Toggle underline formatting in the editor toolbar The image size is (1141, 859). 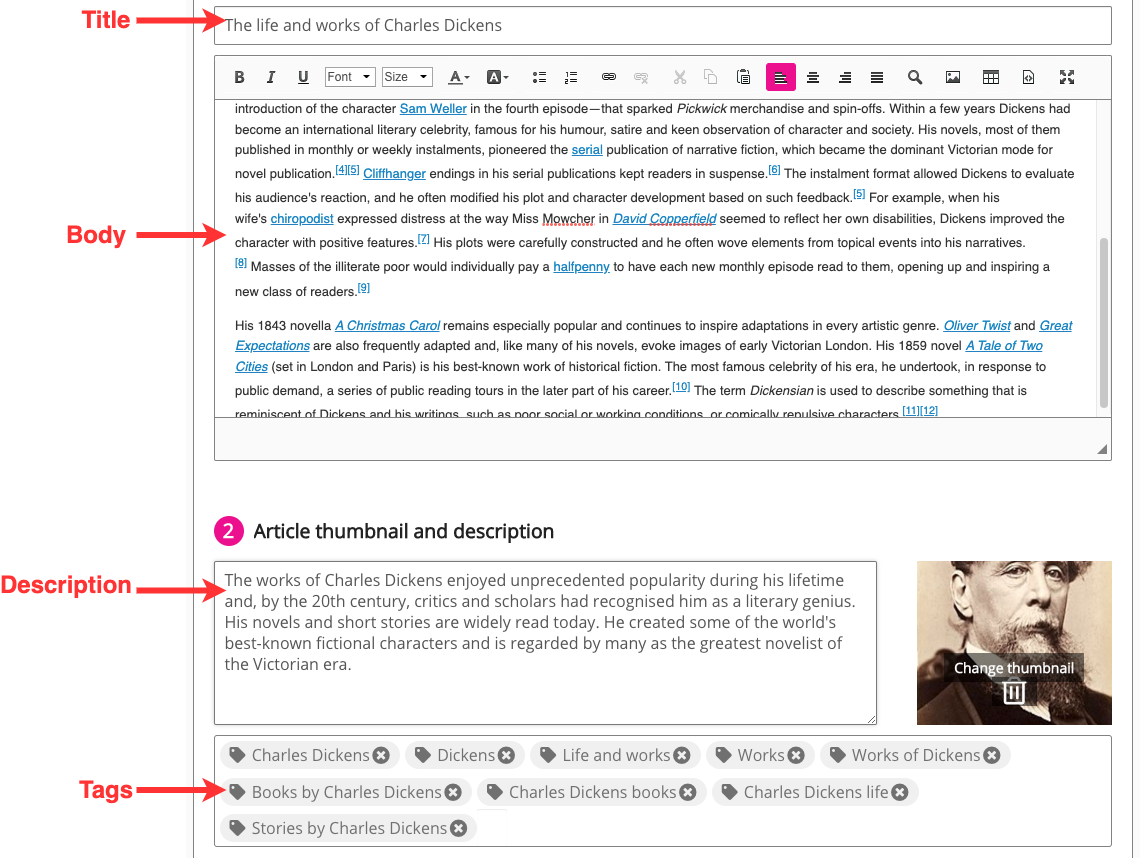click(303, 77)
